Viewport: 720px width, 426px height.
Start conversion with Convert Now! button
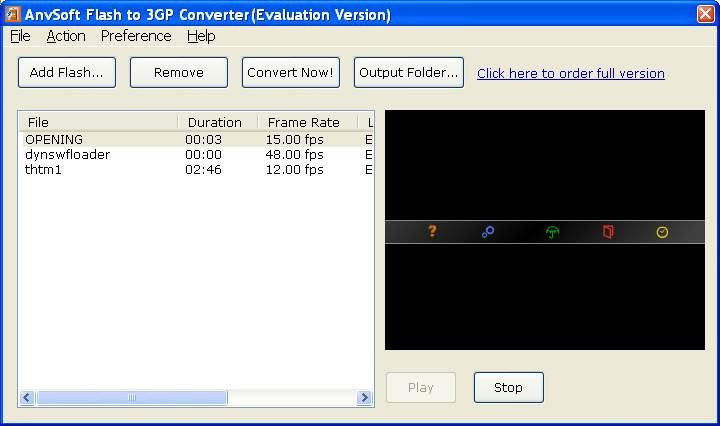tap(291, 73)
